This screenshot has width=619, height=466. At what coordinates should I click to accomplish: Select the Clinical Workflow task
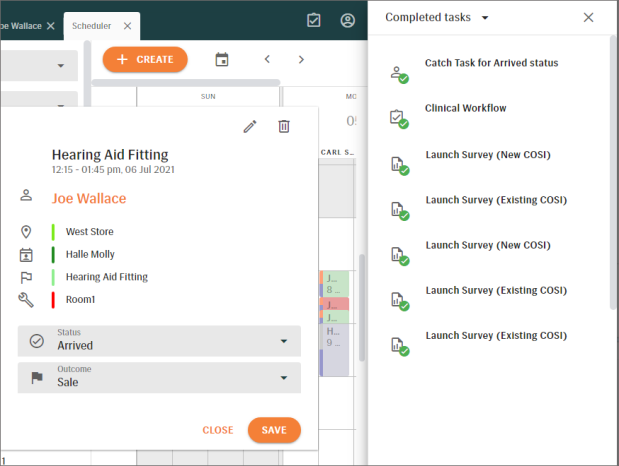point(465,108)
